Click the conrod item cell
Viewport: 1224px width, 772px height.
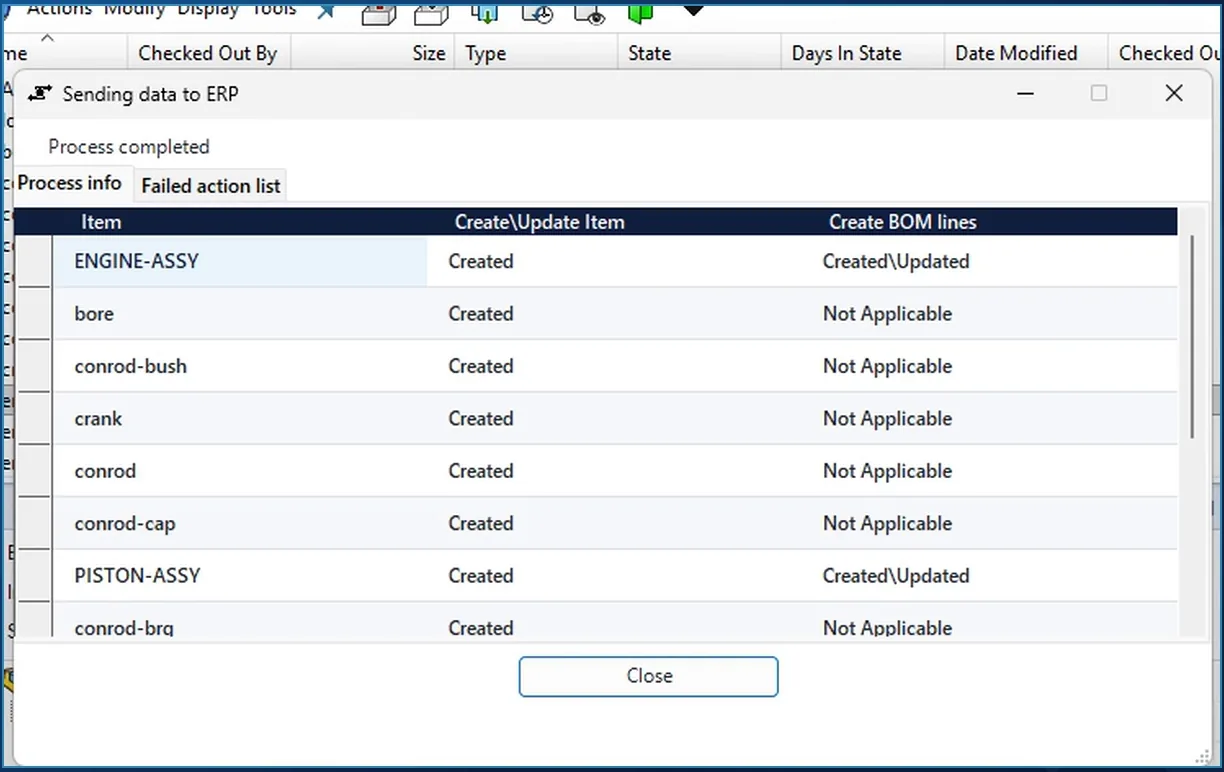240,471
